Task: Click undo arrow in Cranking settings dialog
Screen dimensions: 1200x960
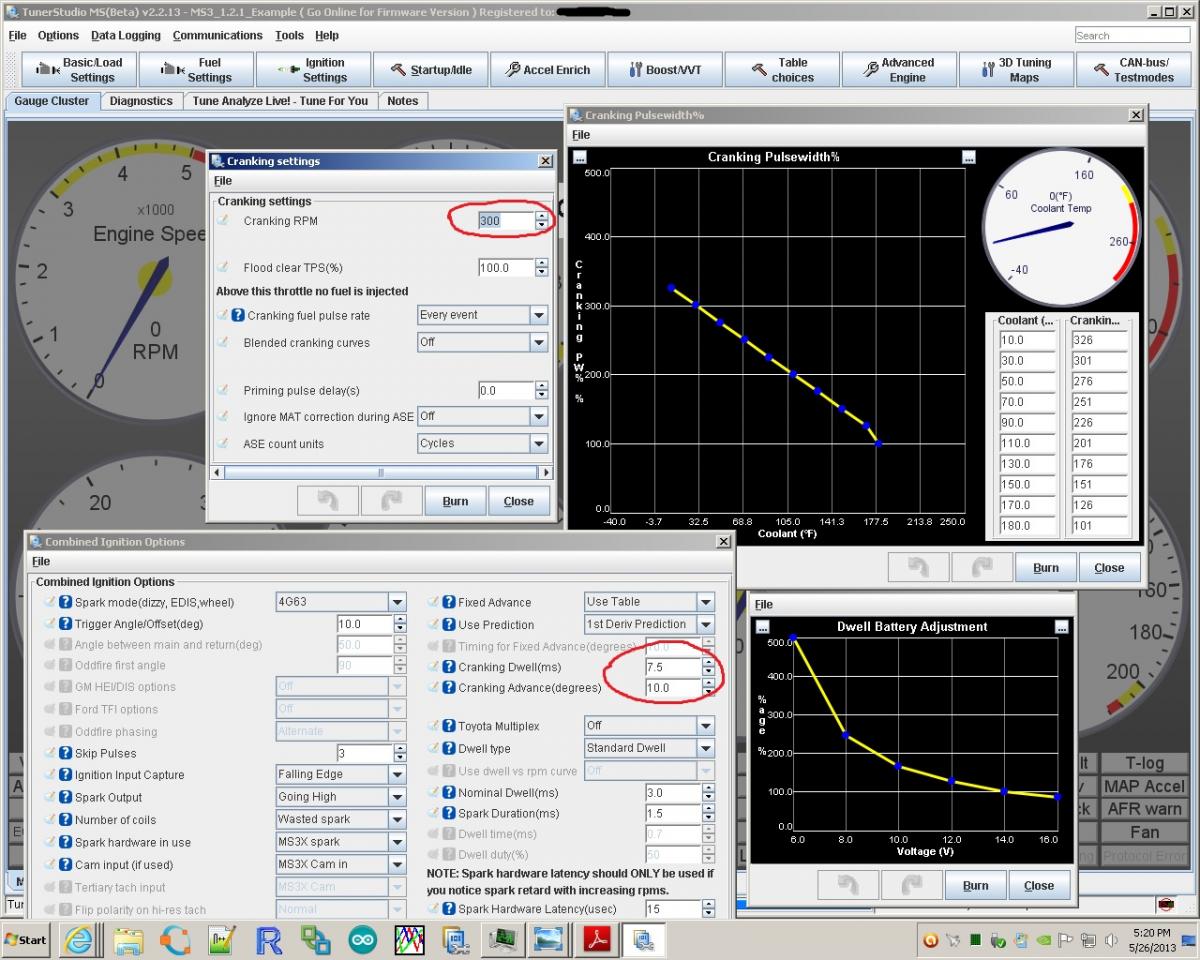Action: [x=327, y=501]
